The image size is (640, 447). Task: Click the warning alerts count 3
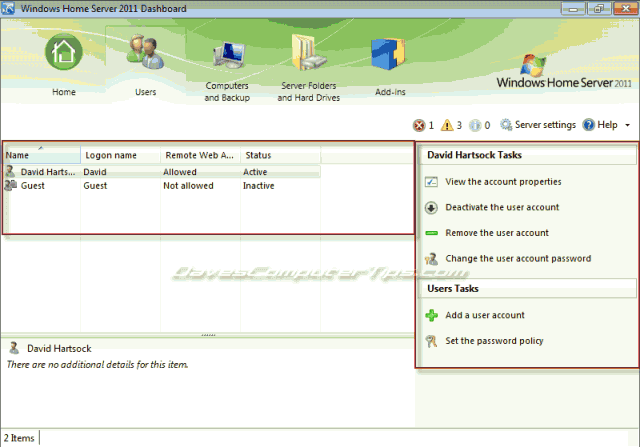click(x=459, y=125)
